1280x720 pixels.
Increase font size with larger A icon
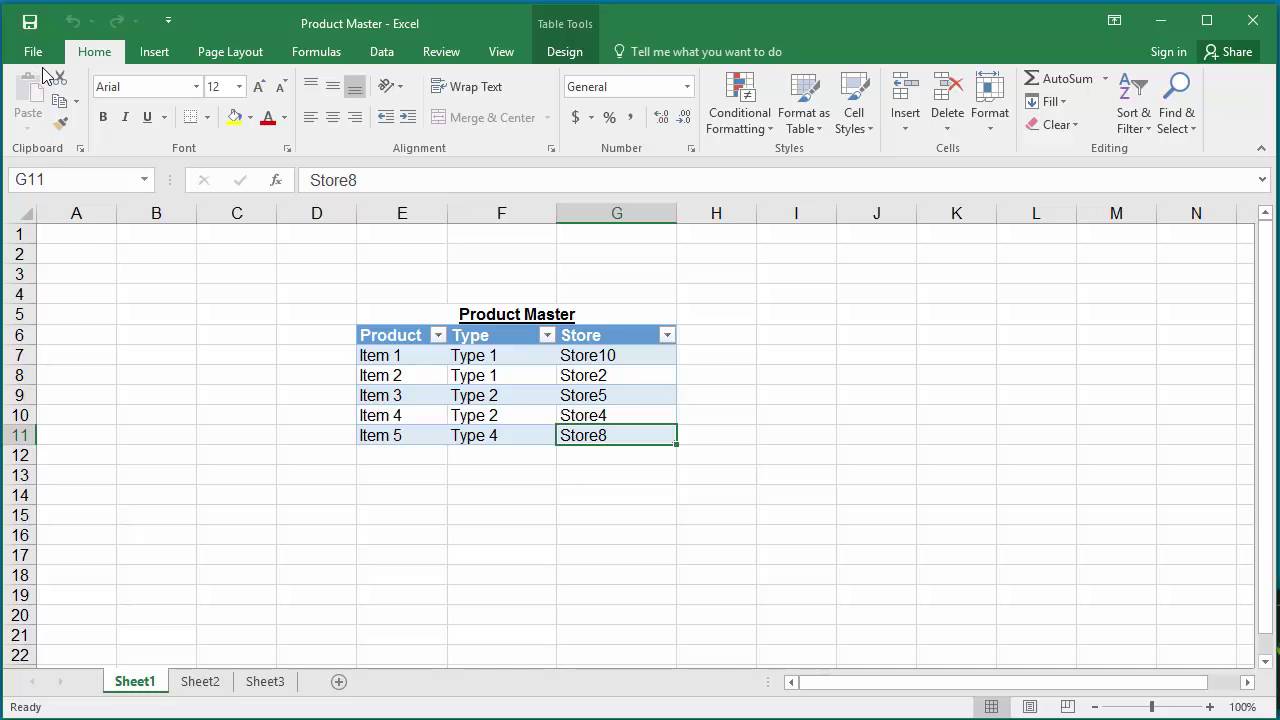click(x=260, y=87)
